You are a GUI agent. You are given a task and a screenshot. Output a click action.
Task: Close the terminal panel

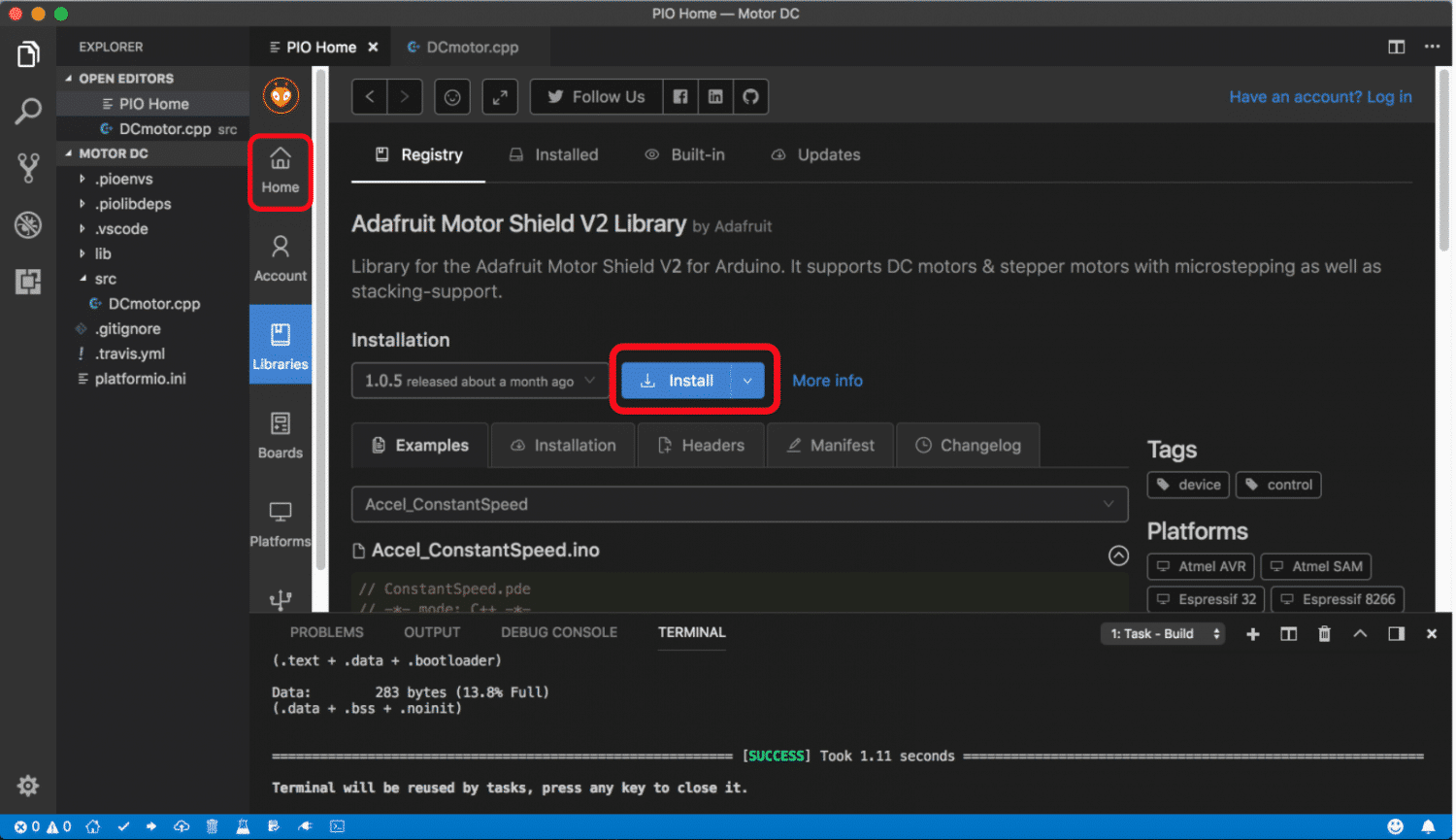pyautogui.click(x=1432, y=634)
